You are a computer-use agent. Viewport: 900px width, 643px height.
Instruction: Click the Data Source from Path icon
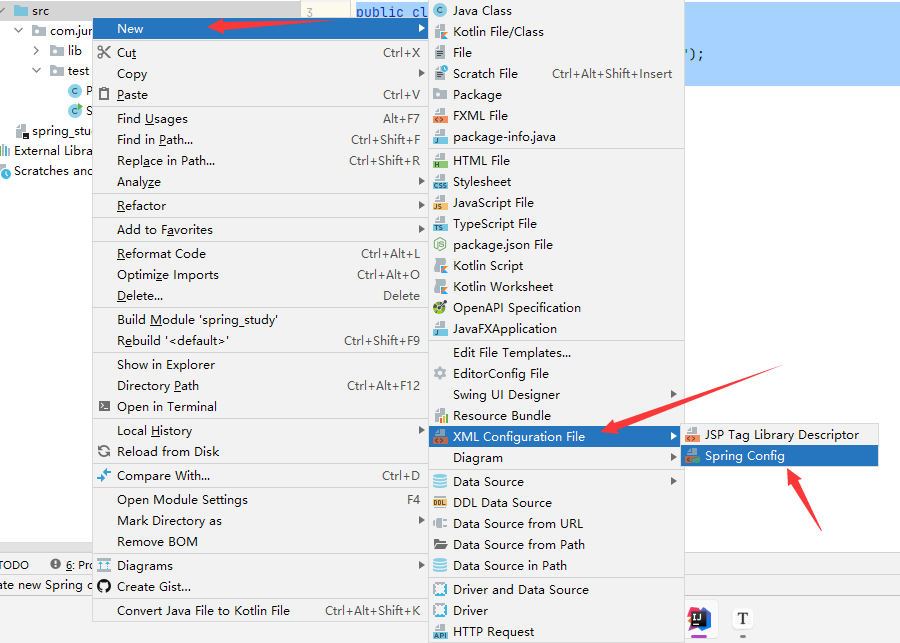[x=440, y=544]
